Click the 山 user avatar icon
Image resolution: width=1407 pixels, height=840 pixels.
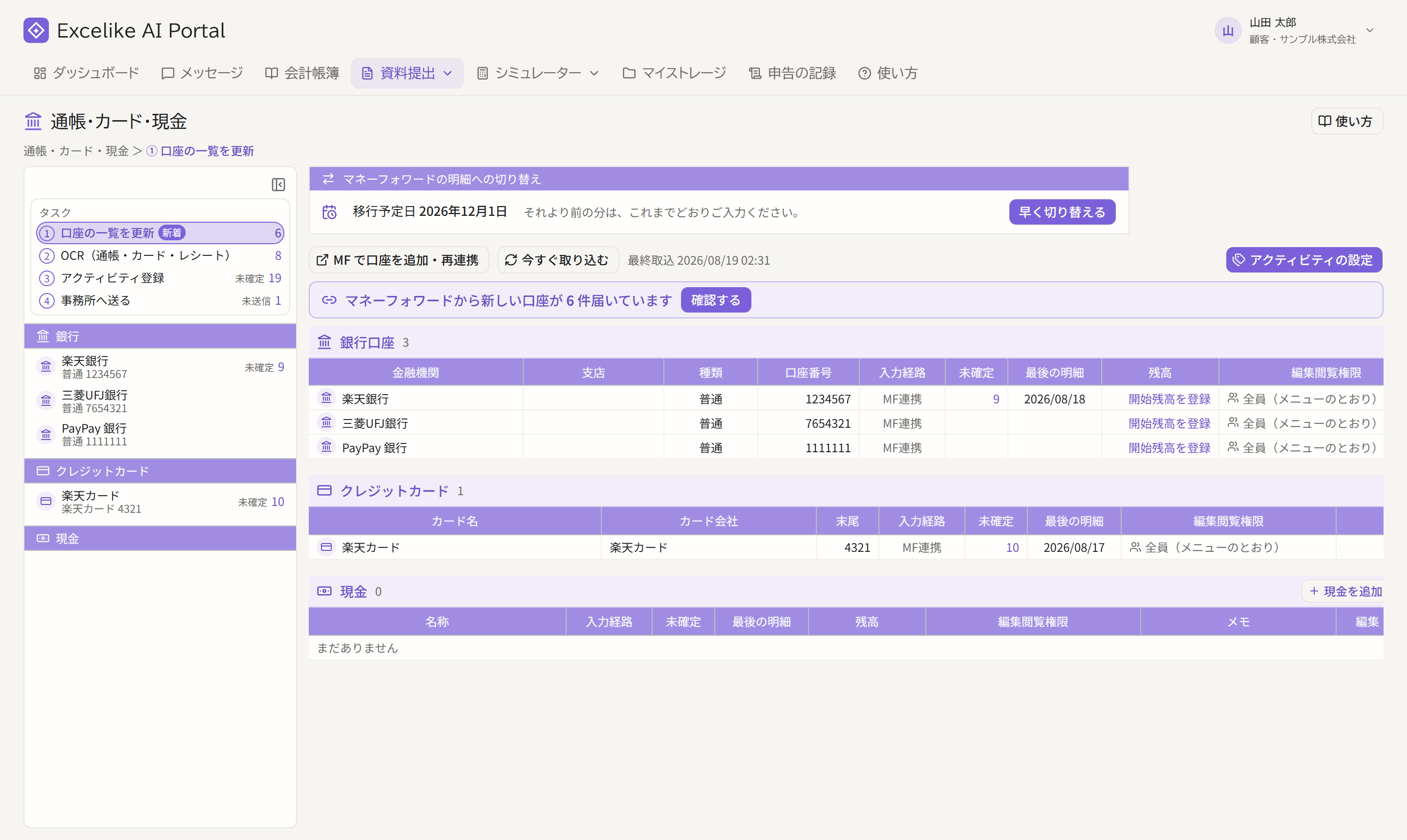coord(1228,31)
